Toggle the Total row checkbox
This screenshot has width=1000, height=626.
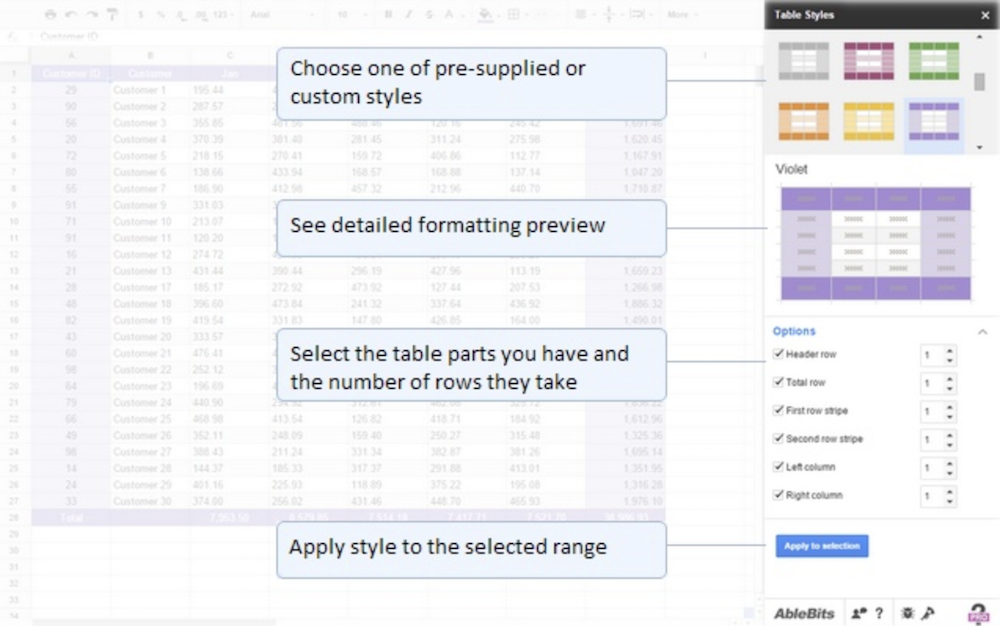click(779, 382)
